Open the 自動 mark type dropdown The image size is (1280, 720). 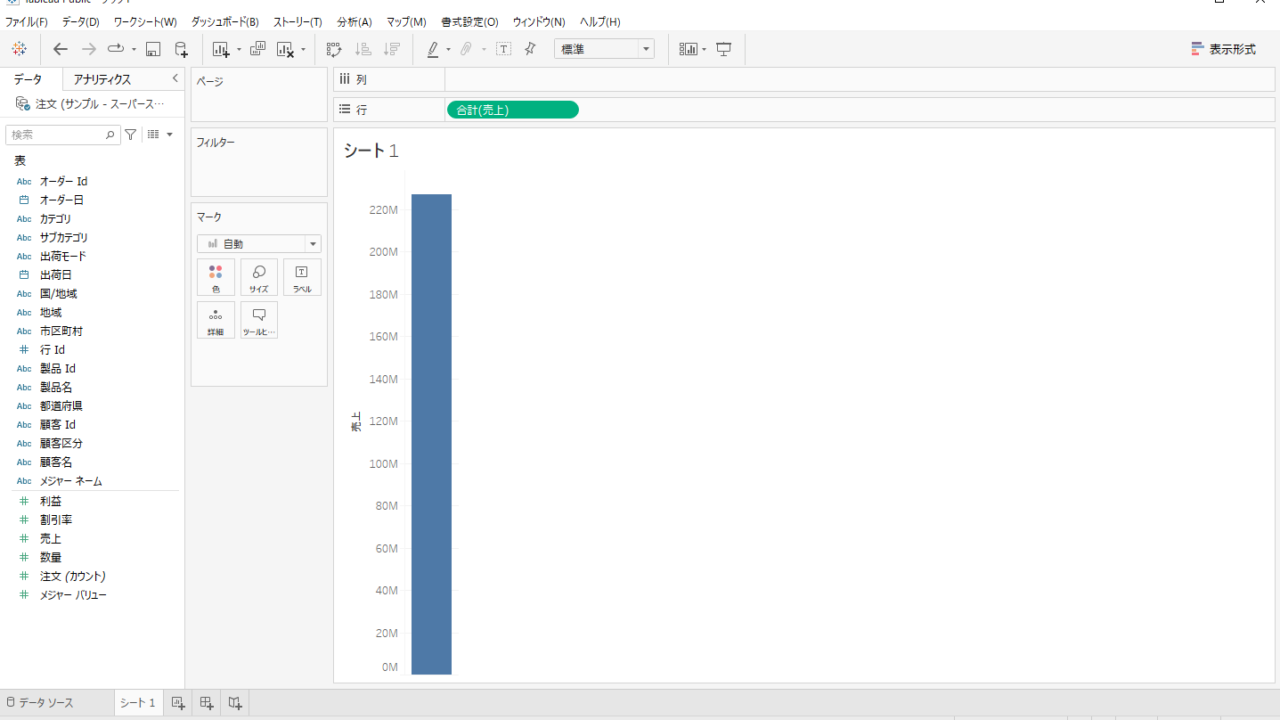(259, 244)
